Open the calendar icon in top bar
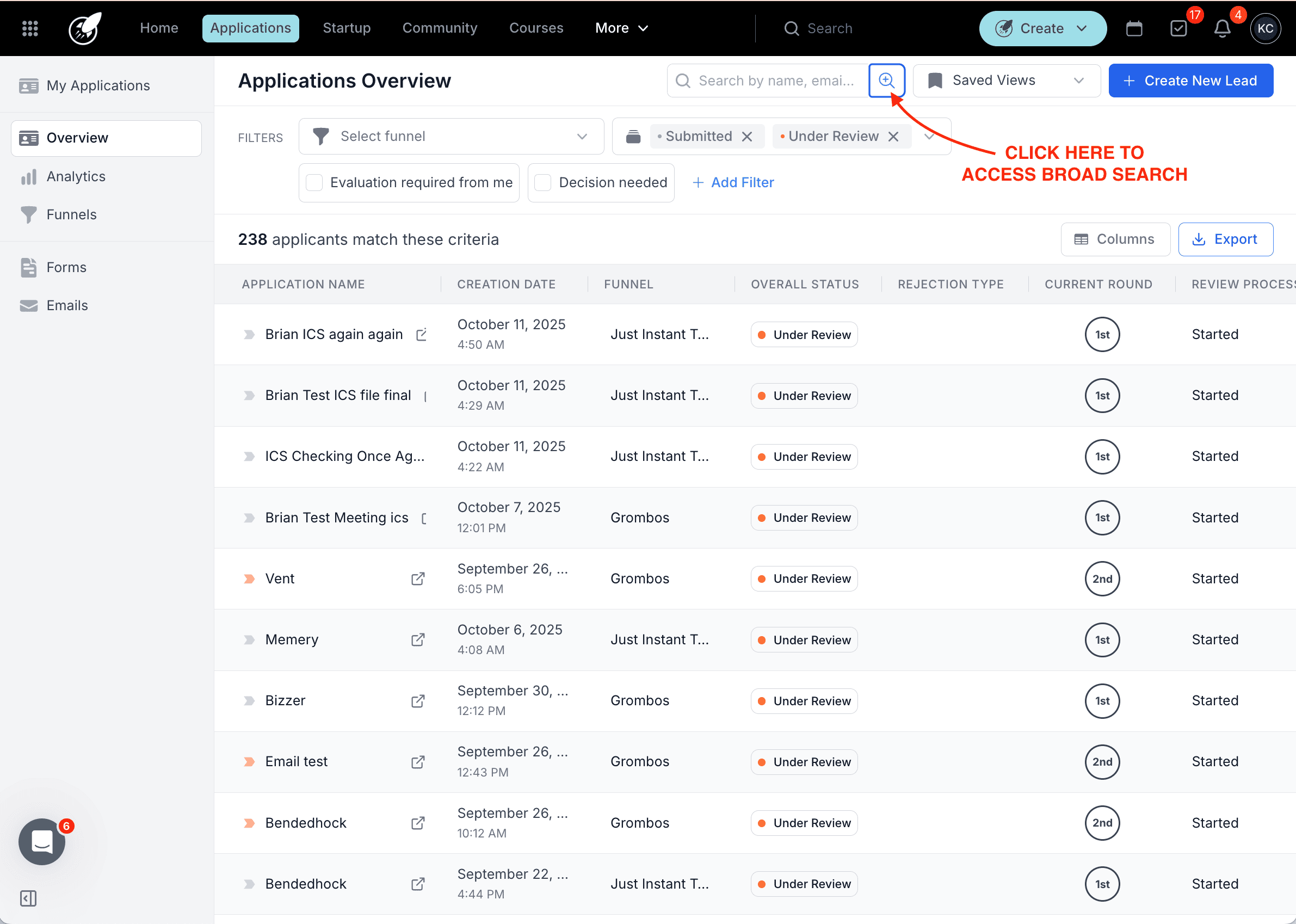 point(1134,28)
